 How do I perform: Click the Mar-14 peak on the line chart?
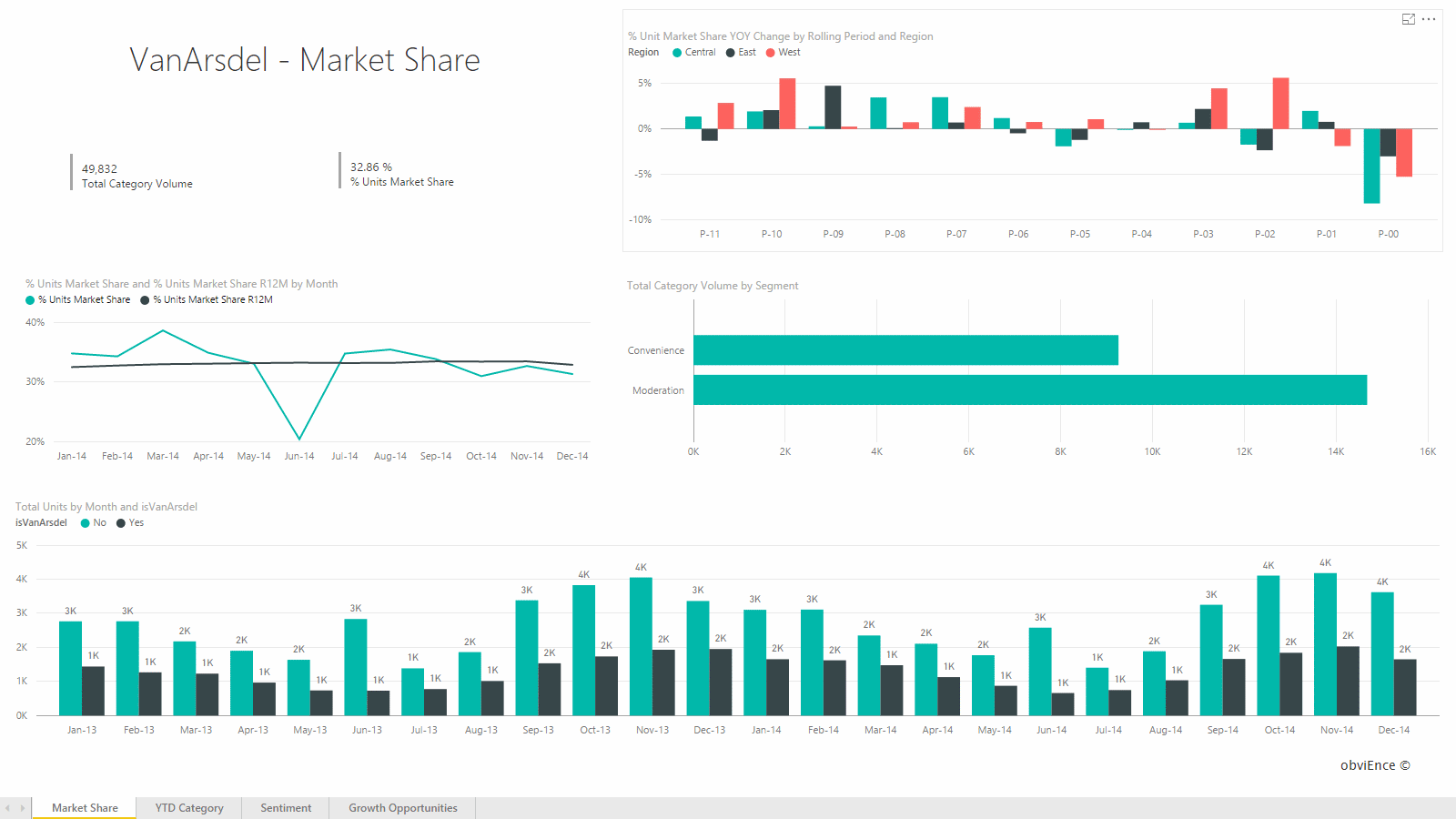tap(163, 330)
